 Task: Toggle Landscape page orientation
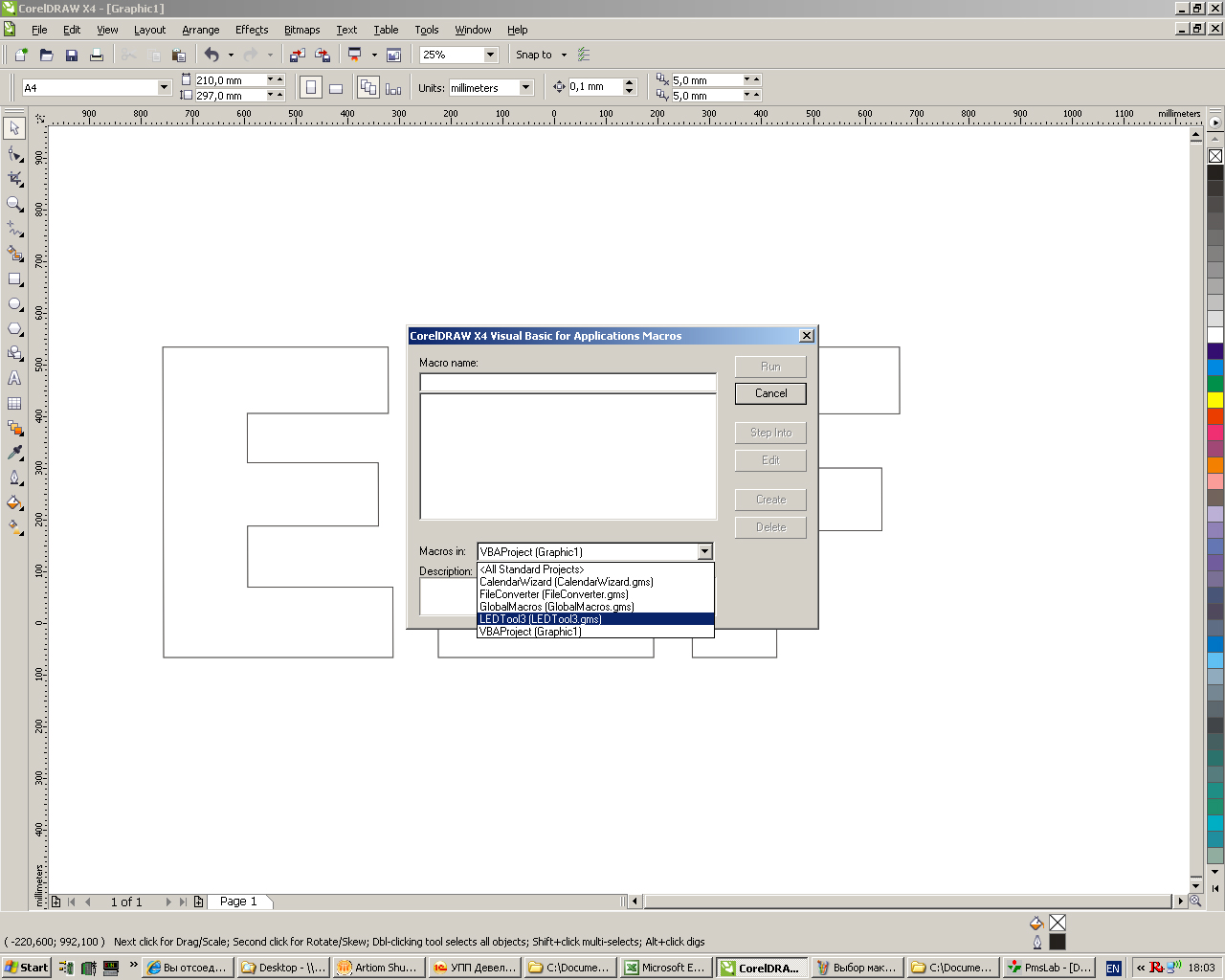336,88
